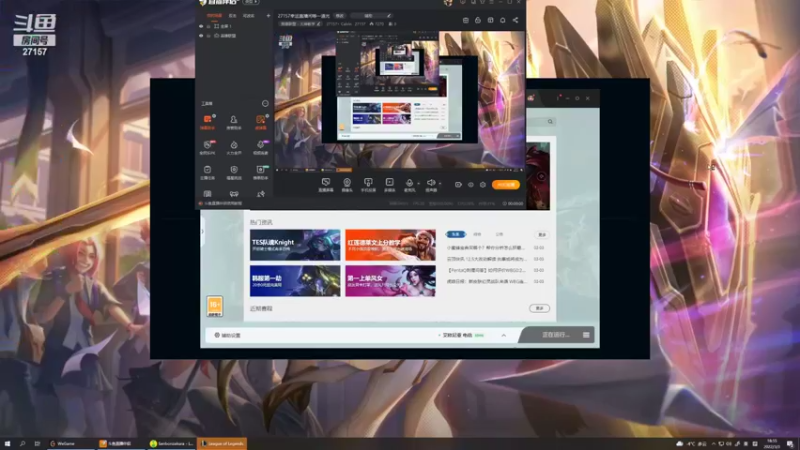Toggle the lock on the second scene source

click(x=208, y=36)
